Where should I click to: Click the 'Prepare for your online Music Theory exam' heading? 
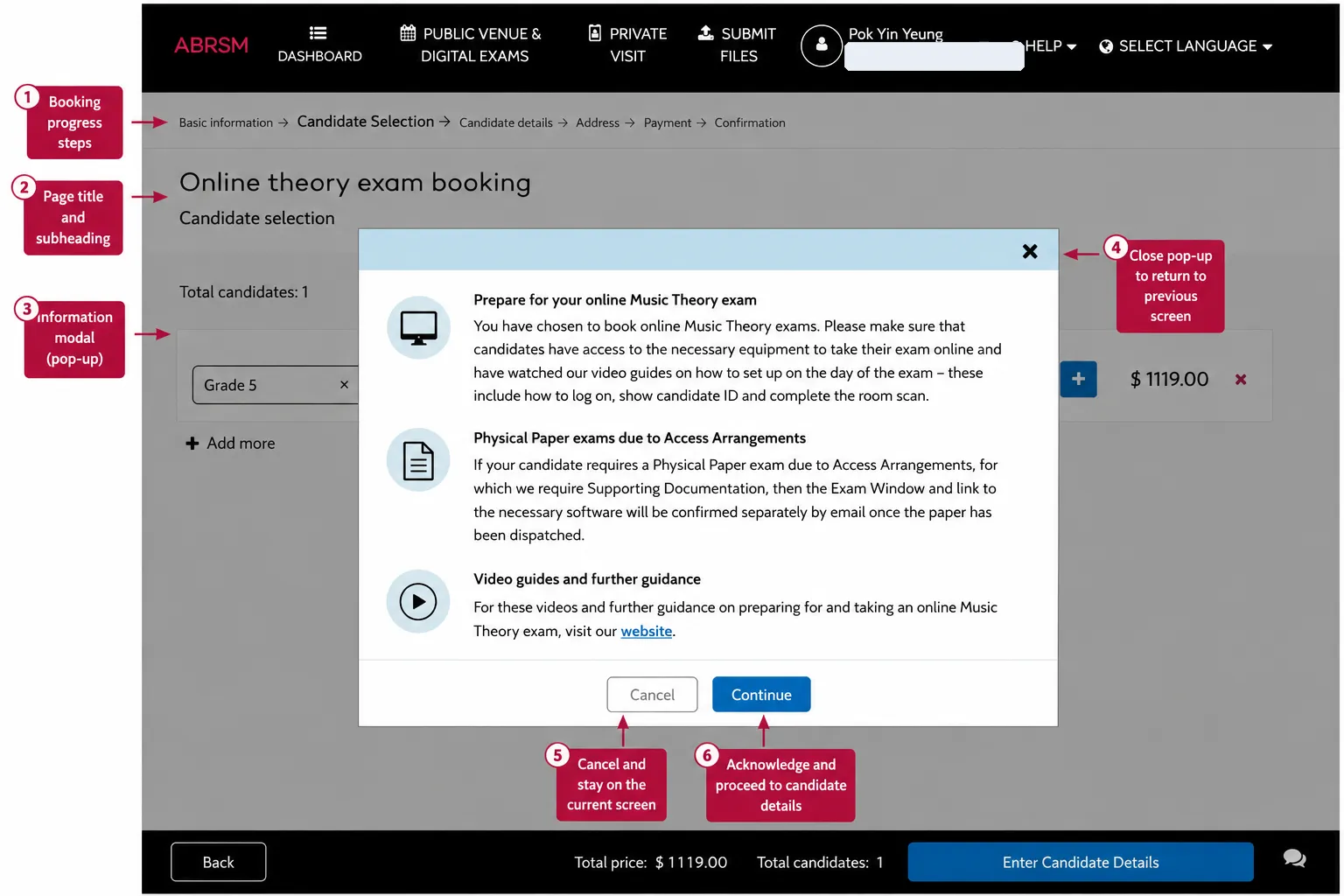pos(615,300)
